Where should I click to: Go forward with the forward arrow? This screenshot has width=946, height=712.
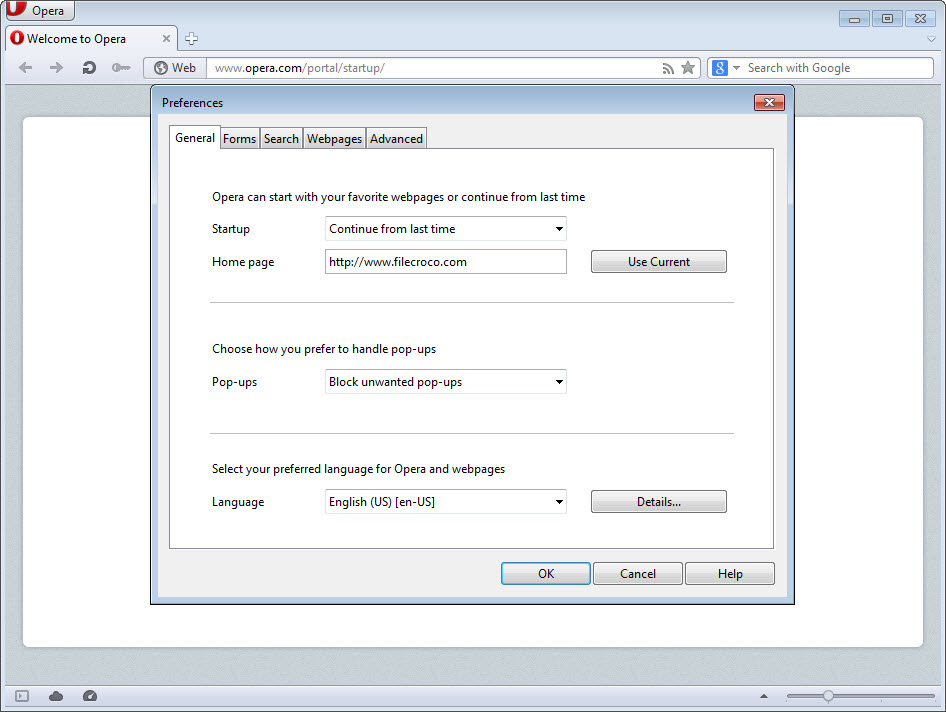[x=56, y=68]
